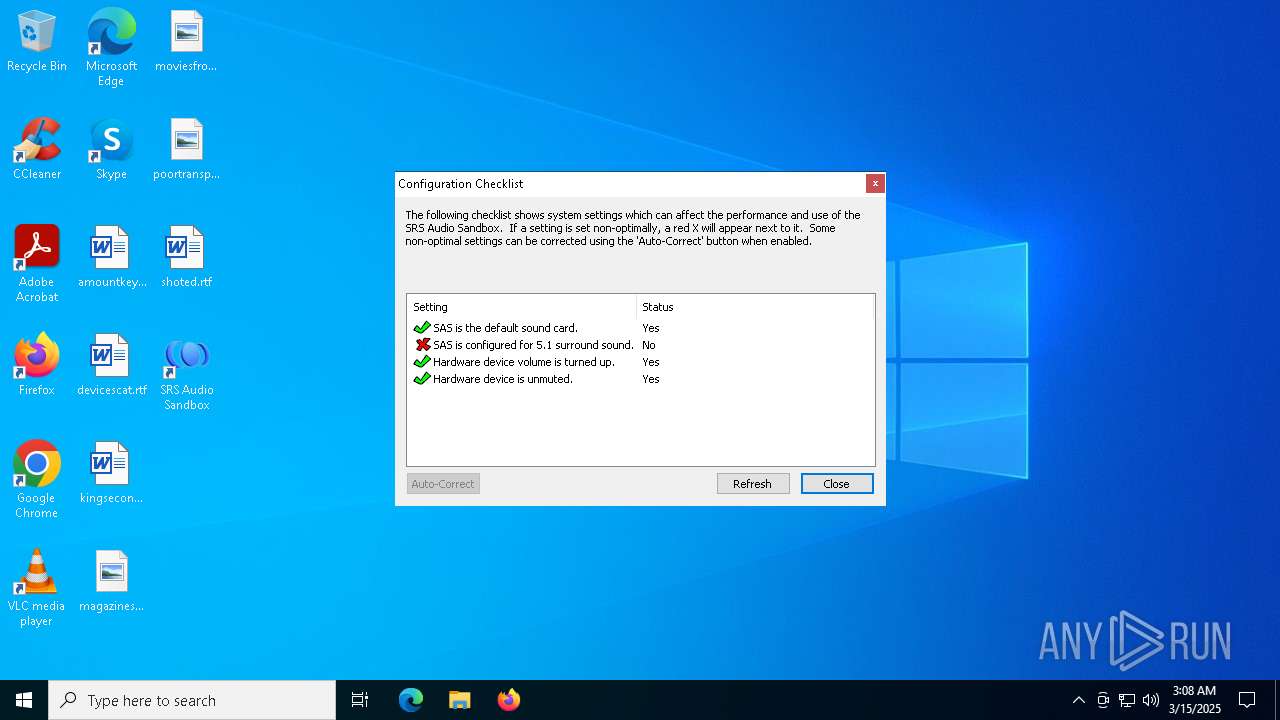The height and width of the screenshot is (720, 1280).
Task: Close Configuration Checklist with X button
Action: point(875,183)
